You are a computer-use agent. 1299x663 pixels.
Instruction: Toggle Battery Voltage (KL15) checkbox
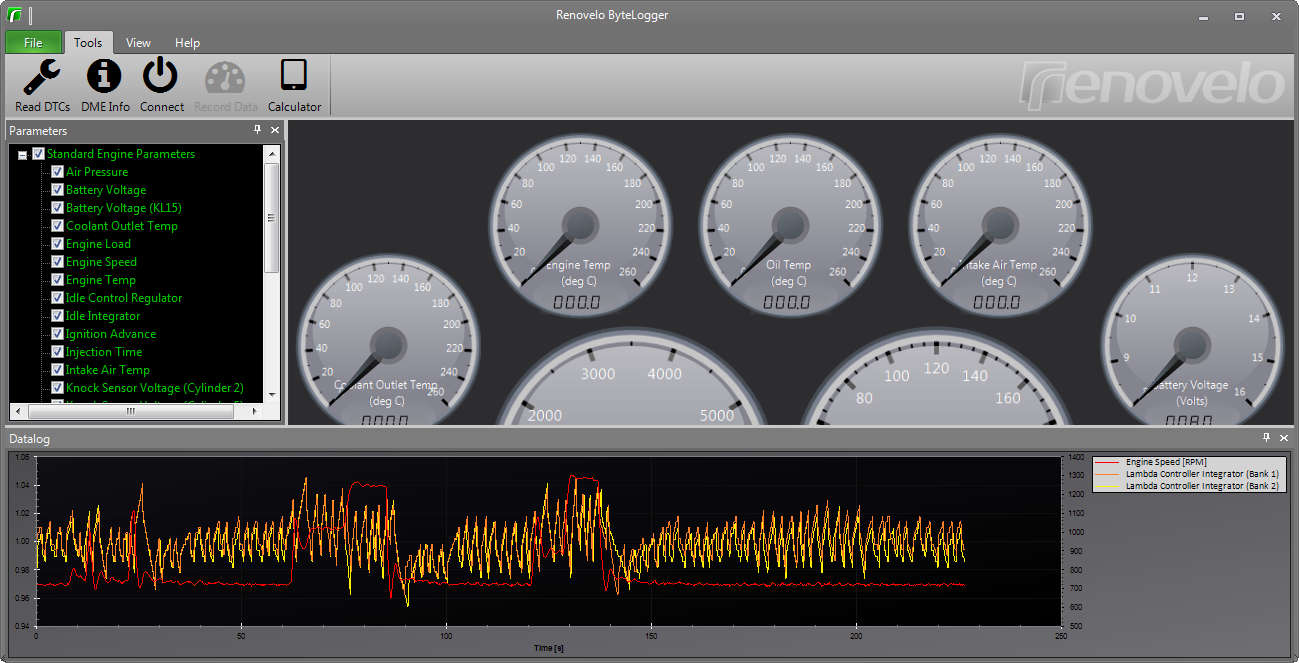(57, 208)
